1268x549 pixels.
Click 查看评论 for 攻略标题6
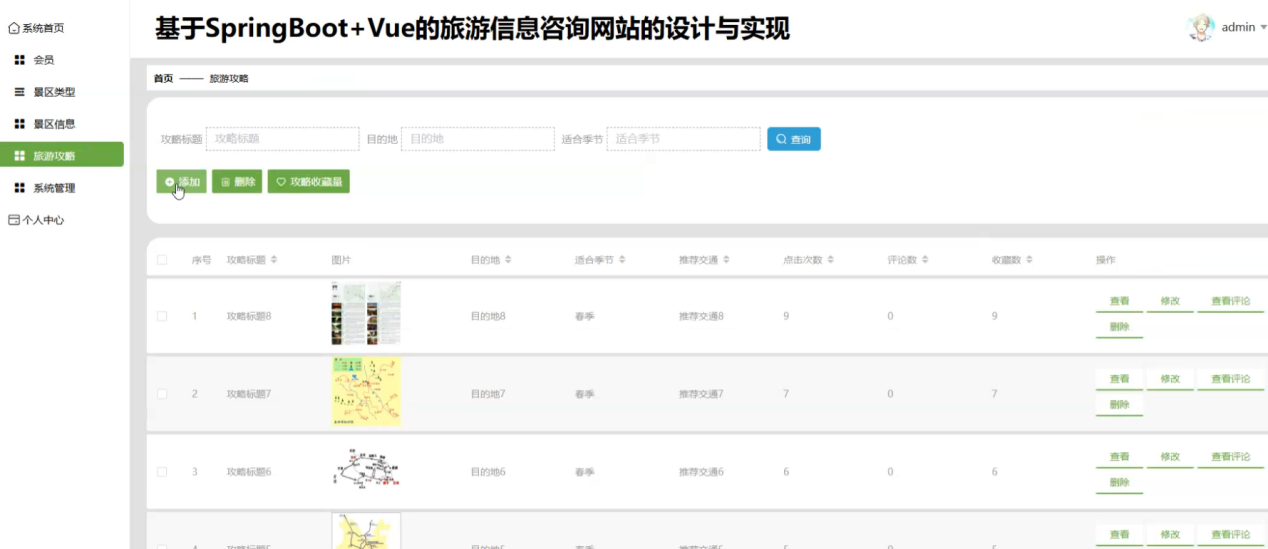(x=1231, y=457)
